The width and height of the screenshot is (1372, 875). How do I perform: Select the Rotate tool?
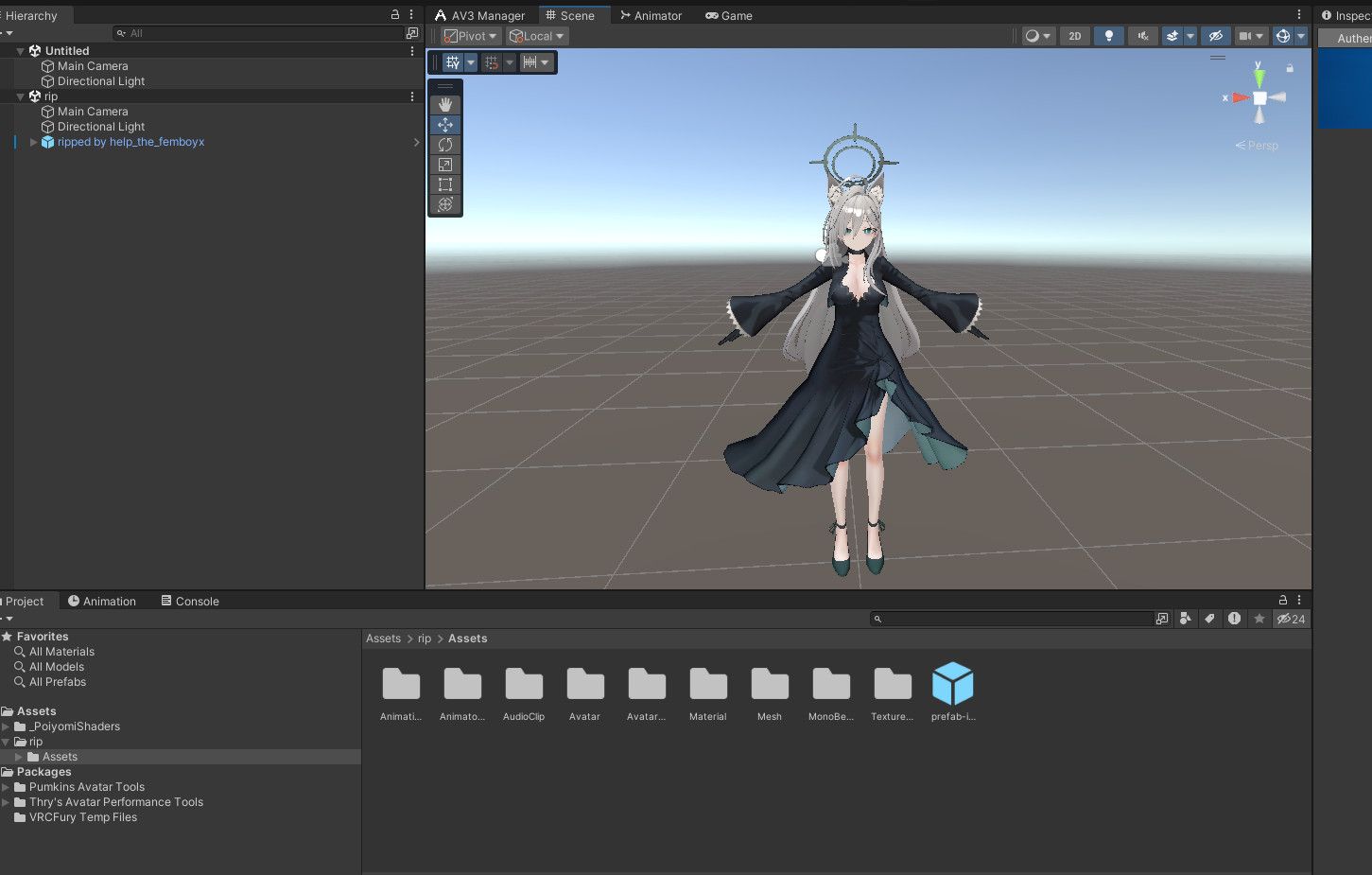[x=445, y=145]
